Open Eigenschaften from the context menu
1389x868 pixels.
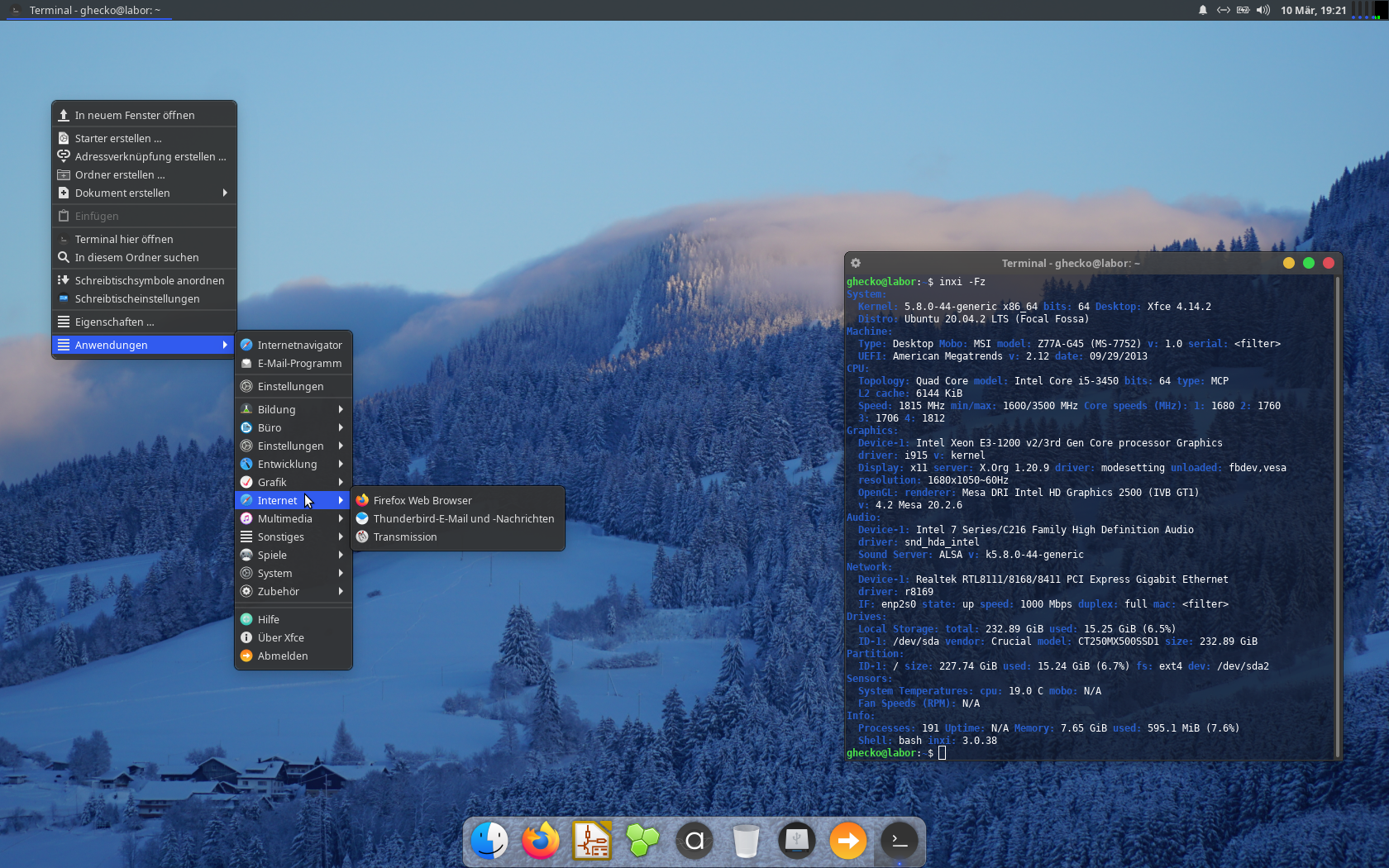coord(145,322)
